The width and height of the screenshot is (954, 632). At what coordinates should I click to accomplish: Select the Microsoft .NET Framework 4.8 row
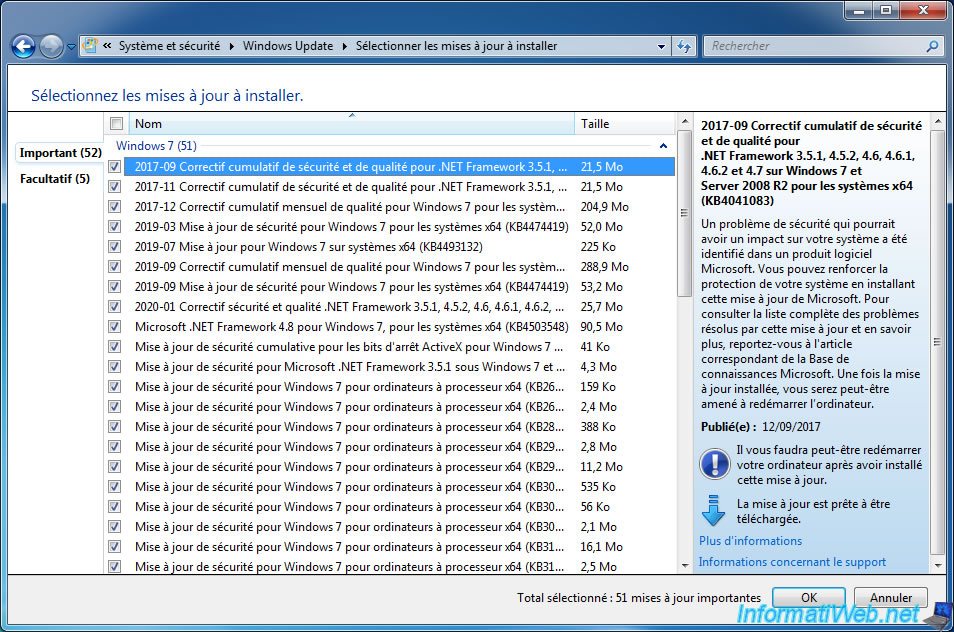tap(399, 327)
